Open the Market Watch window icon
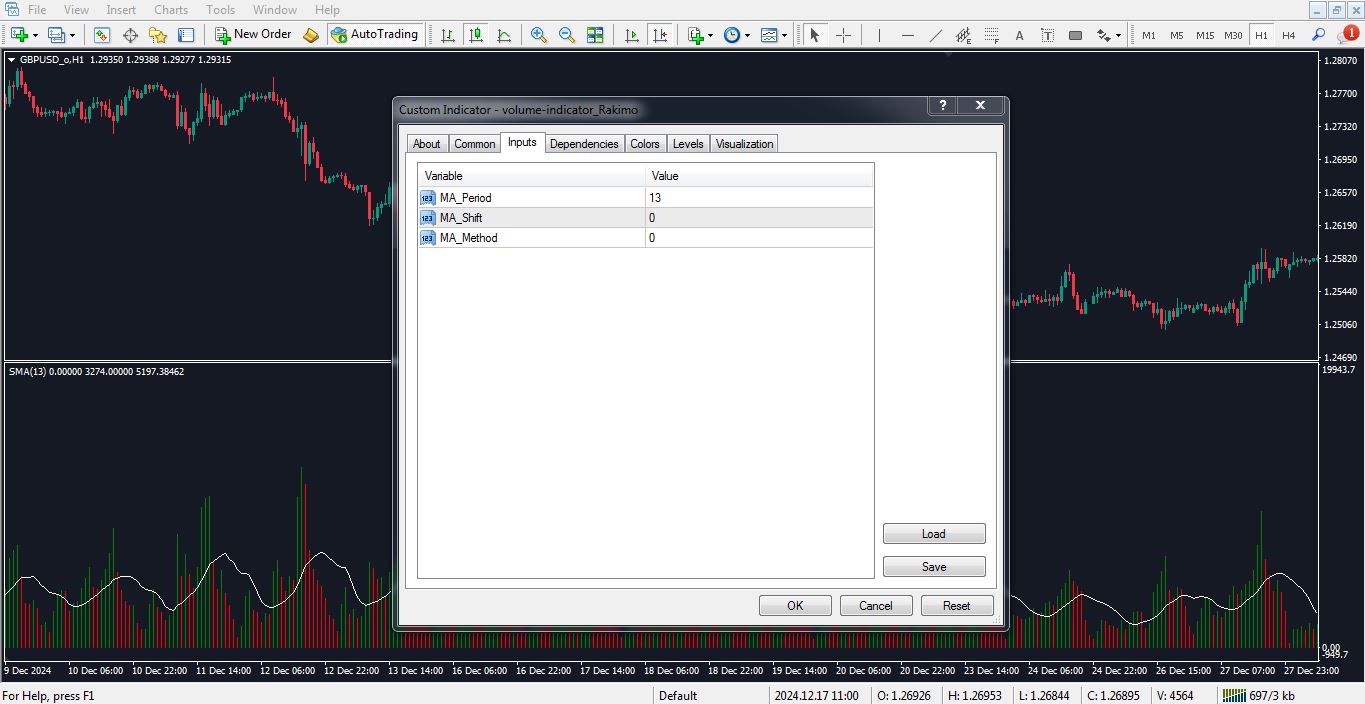This screenshot has height=704, width=1365. pos(102,35)
